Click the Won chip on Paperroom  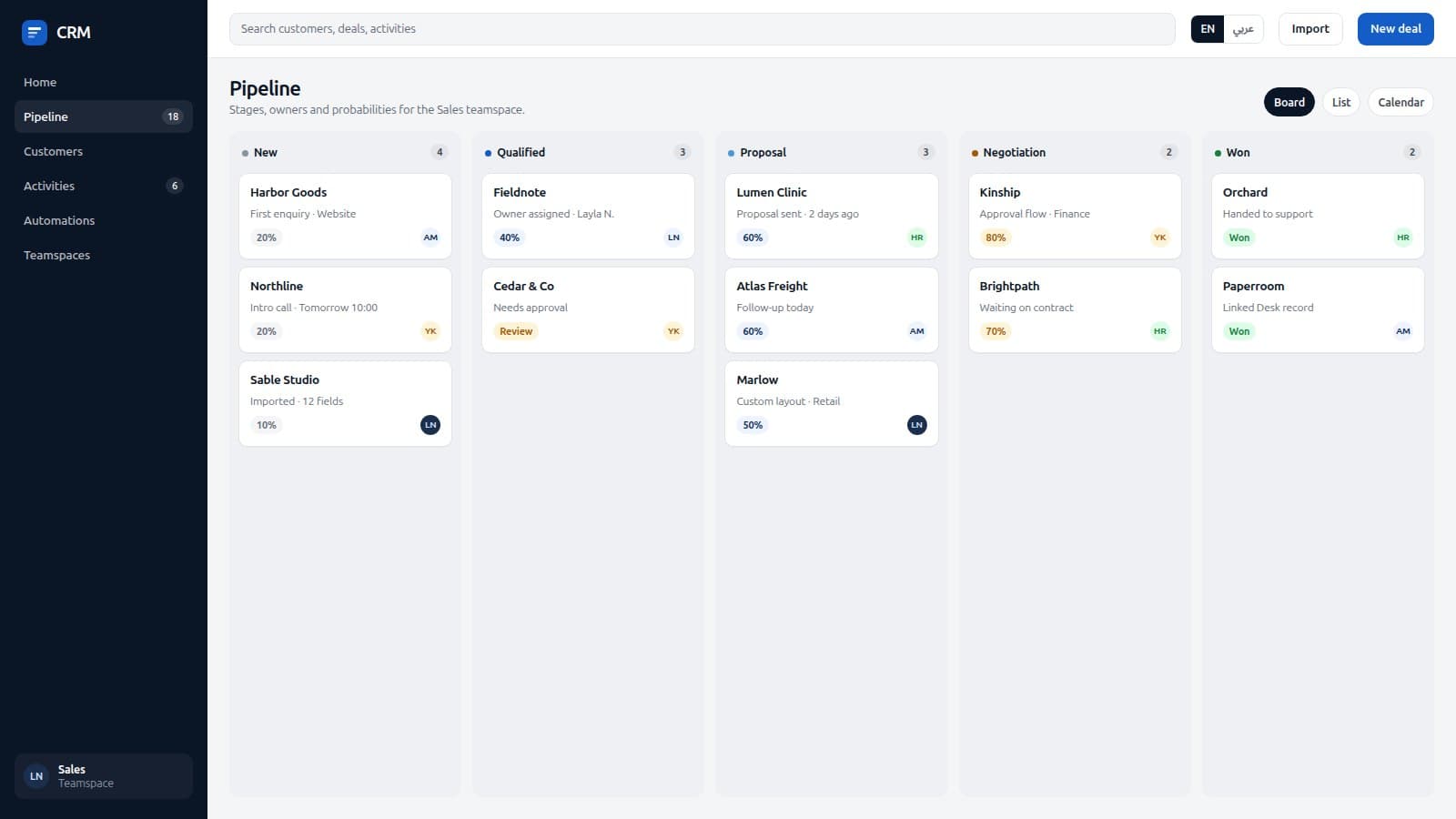(1239, 331)
